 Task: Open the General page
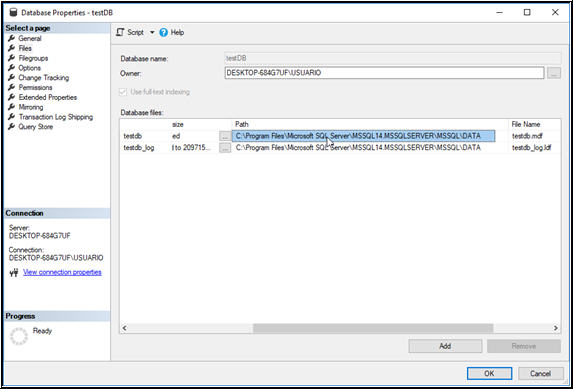30,38
